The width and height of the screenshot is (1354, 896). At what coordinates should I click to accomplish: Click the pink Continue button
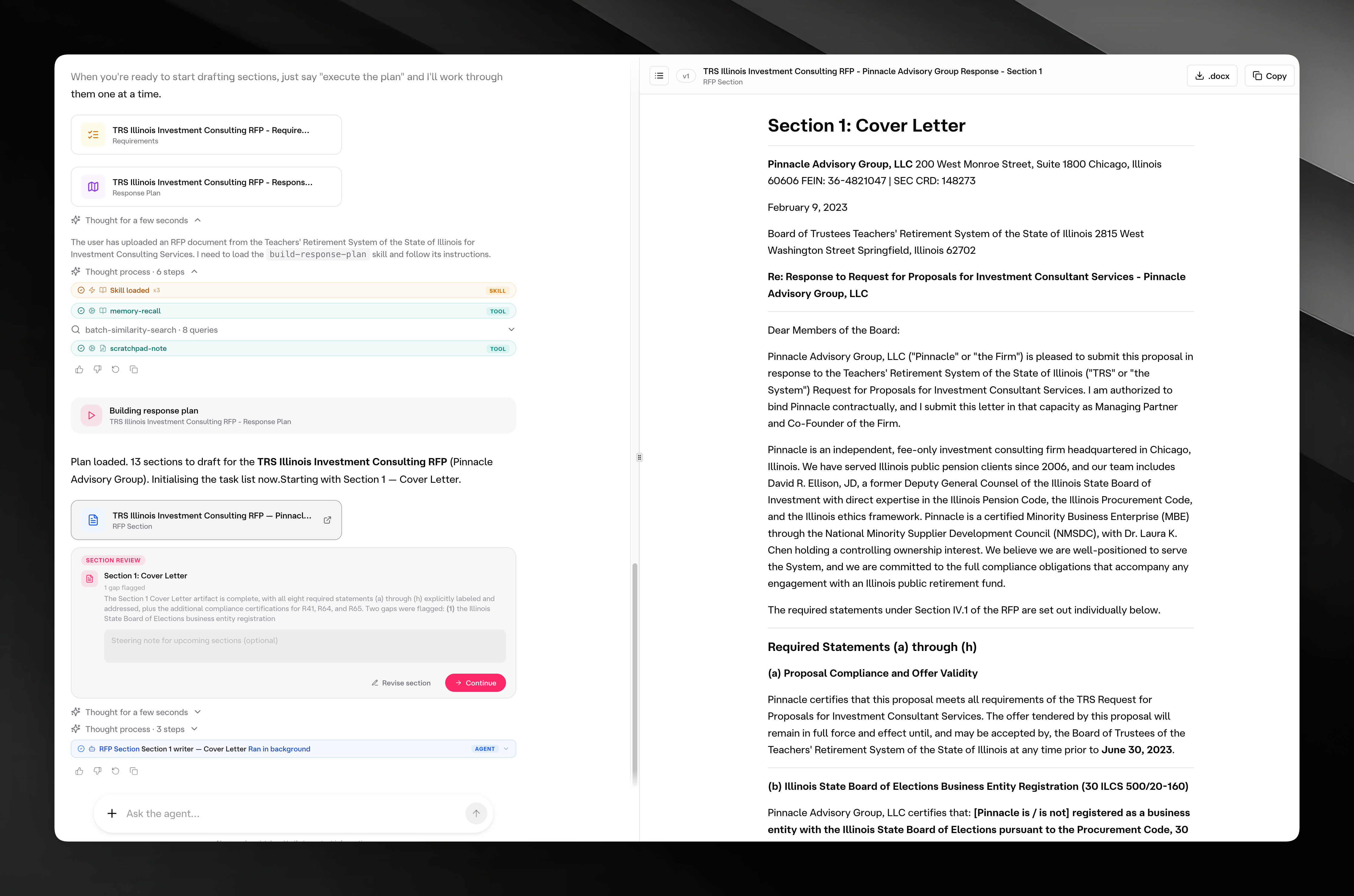[475, 683]
